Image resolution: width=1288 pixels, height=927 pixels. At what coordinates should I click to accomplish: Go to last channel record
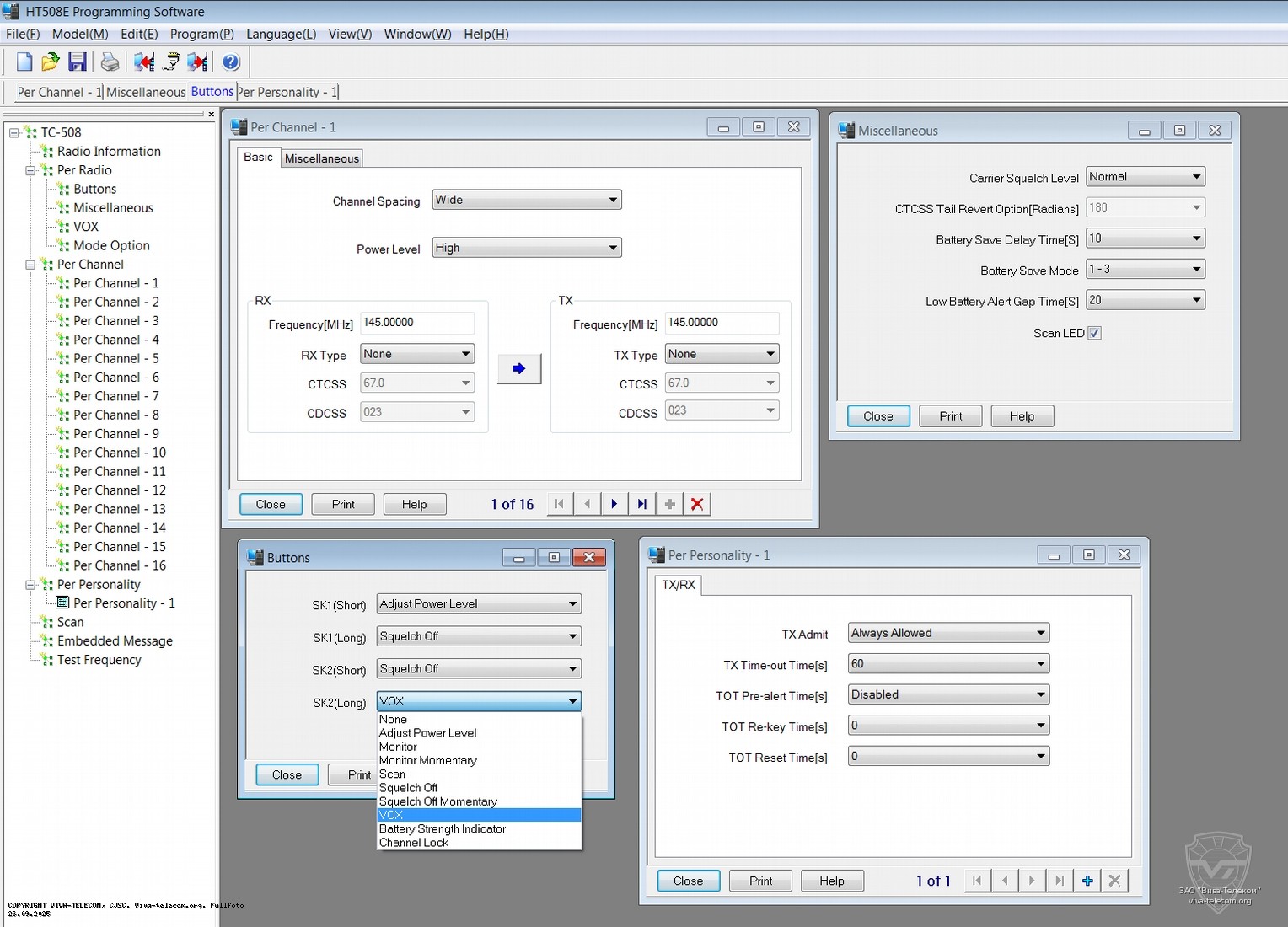(x=641, y=504)
